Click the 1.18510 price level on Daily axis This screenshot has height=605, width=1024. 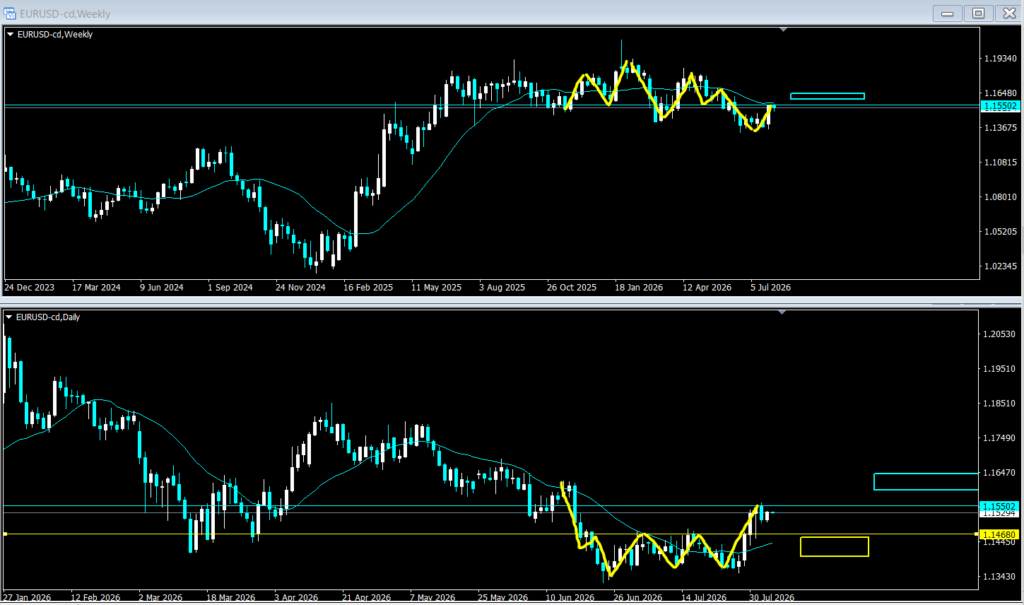pos(999,403)
